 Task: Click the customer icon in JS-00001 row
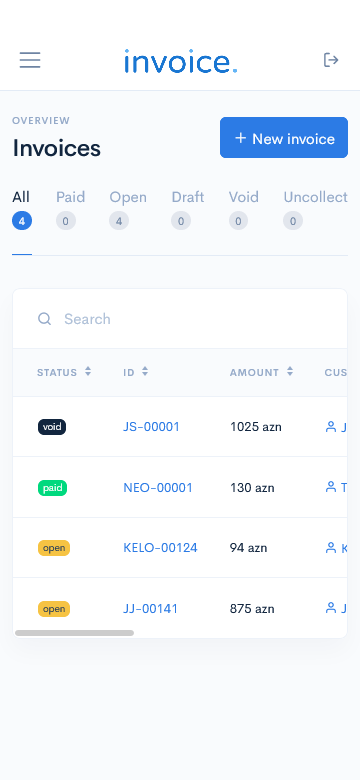pos(331,427)
